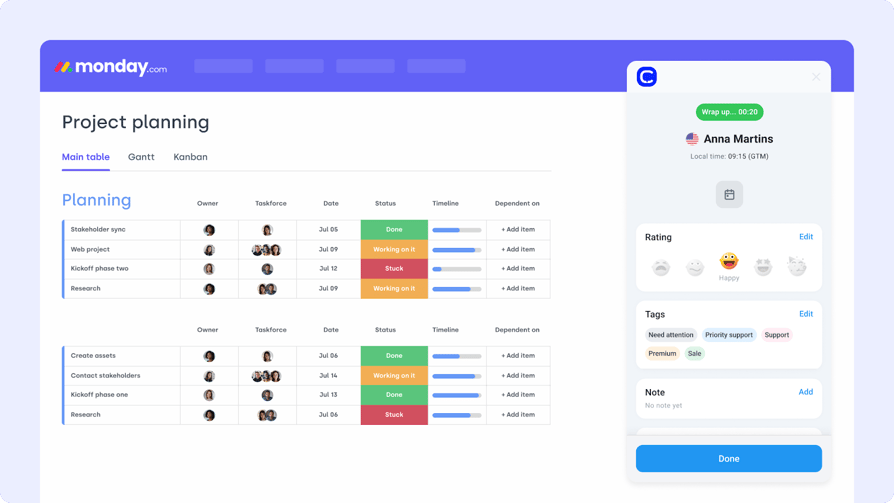Click the blue Done button

[x=729, y=459]
